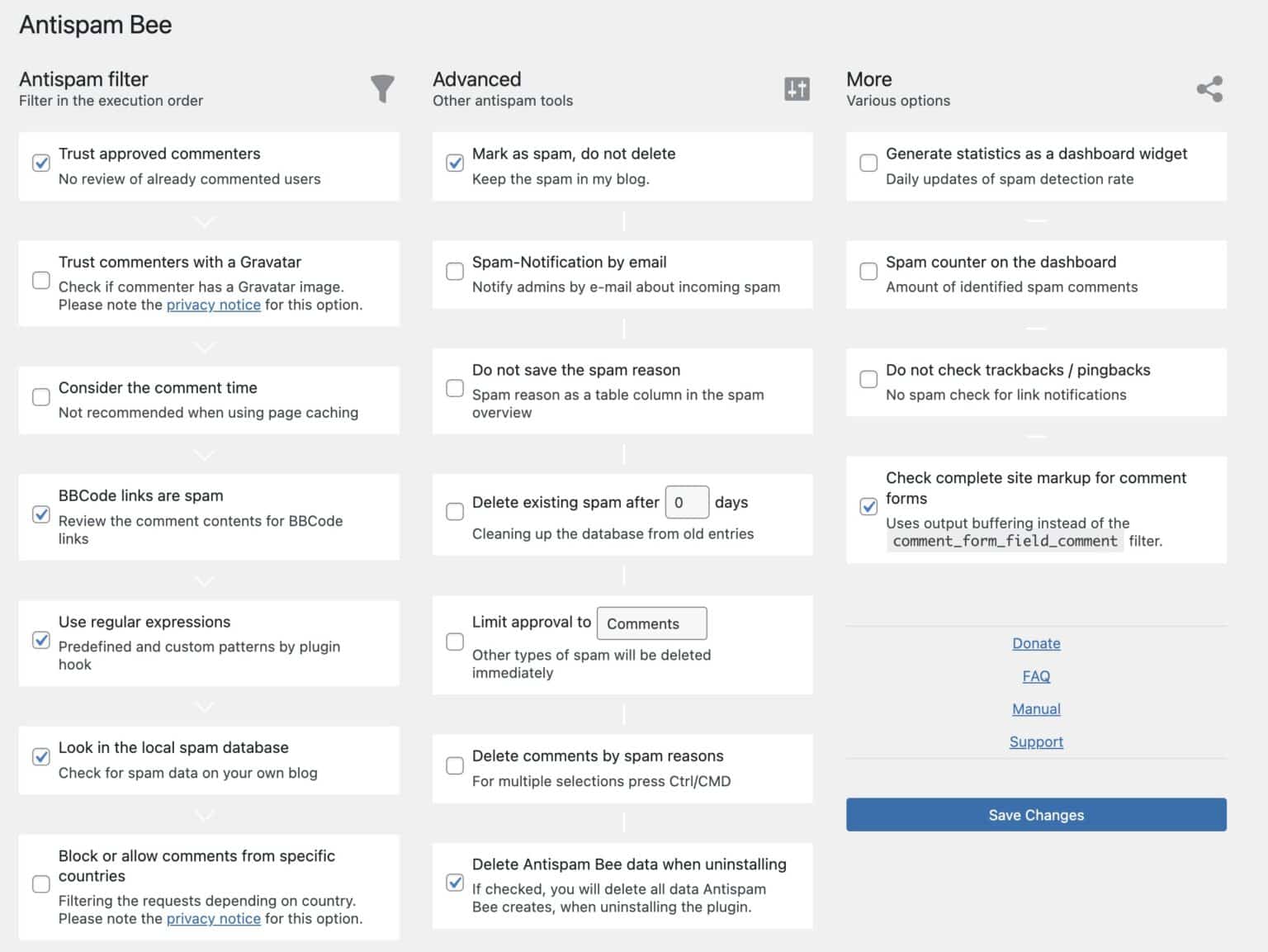
Task: Click the sliders icon next to Advanced
Action: click(x=797, y=91)
